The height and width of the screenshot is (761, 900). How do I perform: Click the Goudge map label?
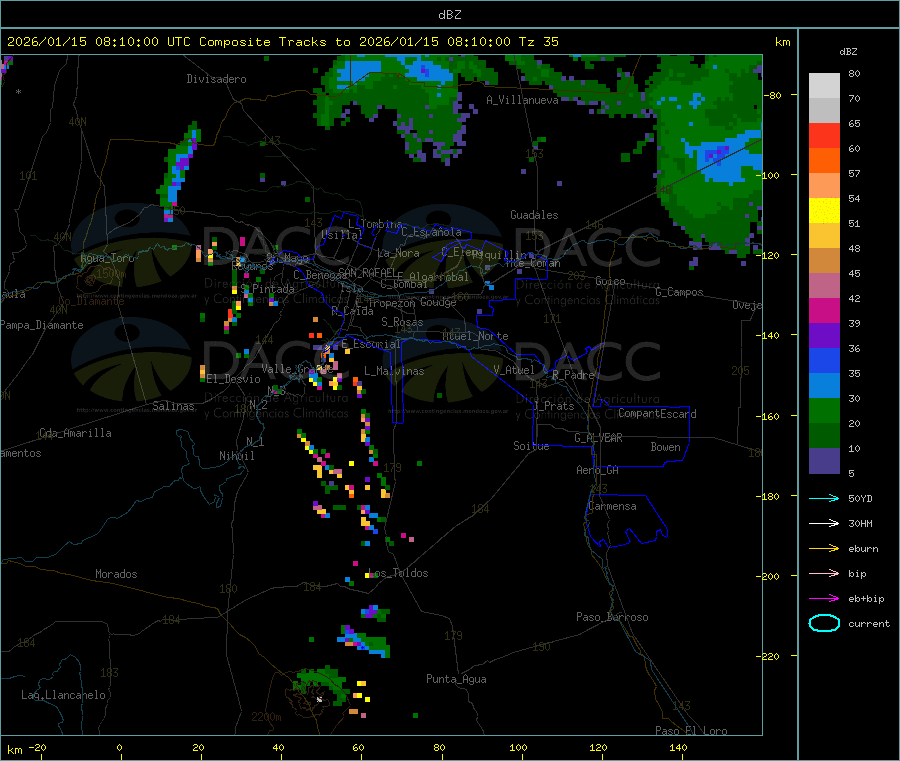pos(438,302)
